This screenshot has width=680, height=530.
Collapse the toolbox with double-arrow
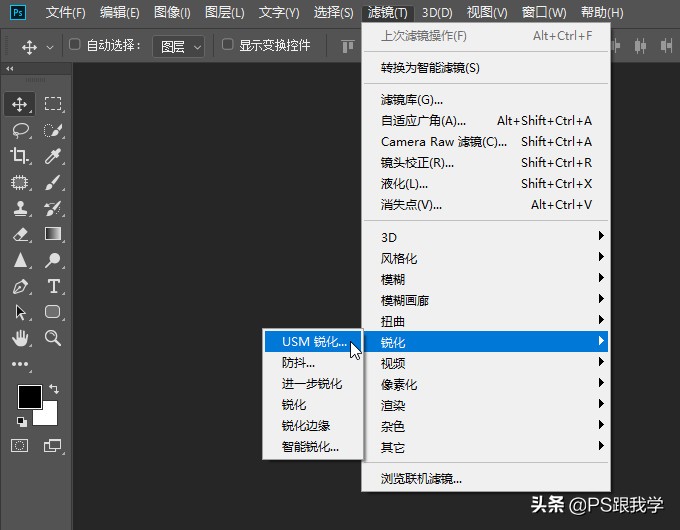coord(10,69)
